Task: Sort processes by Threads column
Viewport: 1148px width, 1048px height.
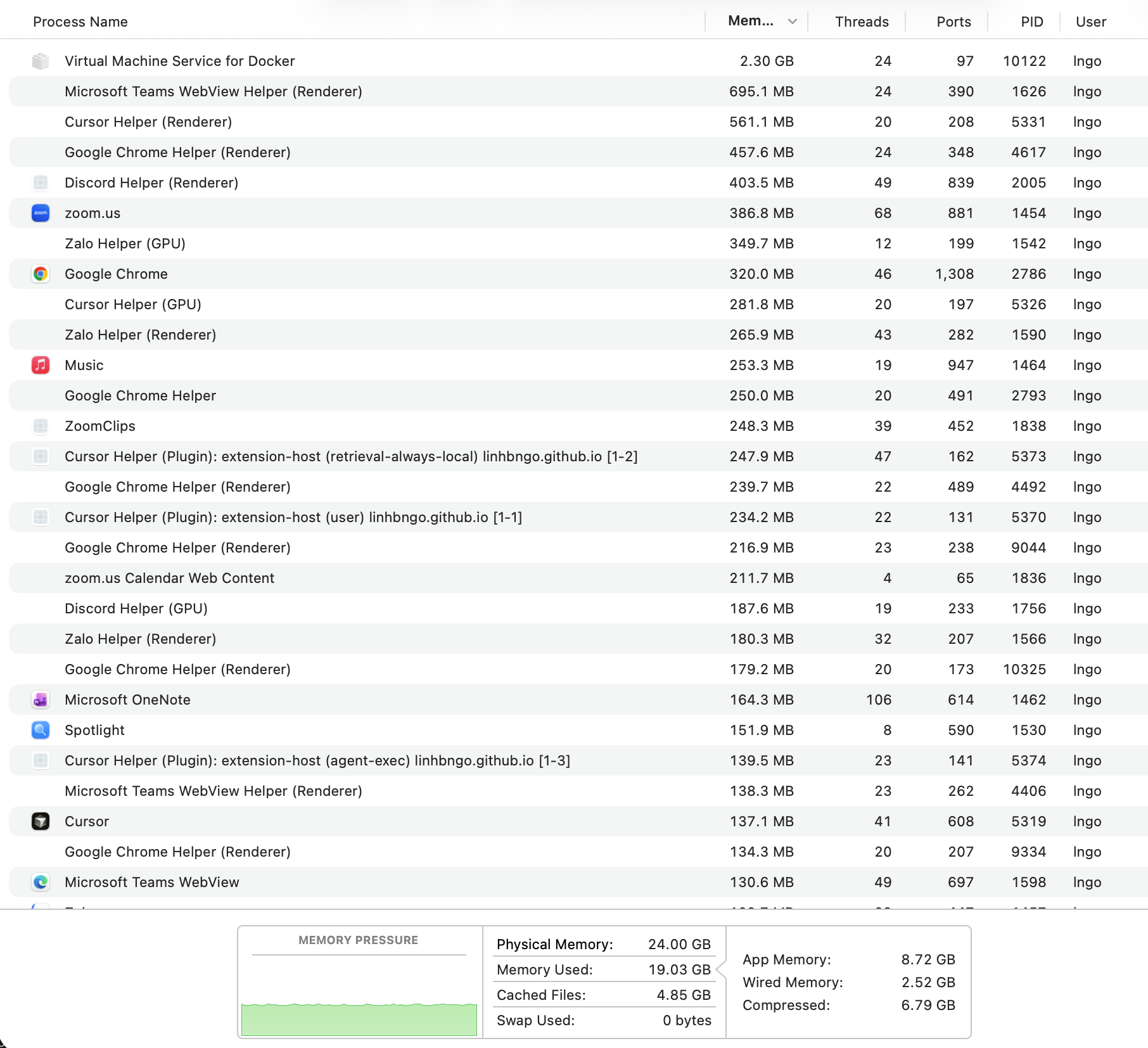Action: point(862,22)
